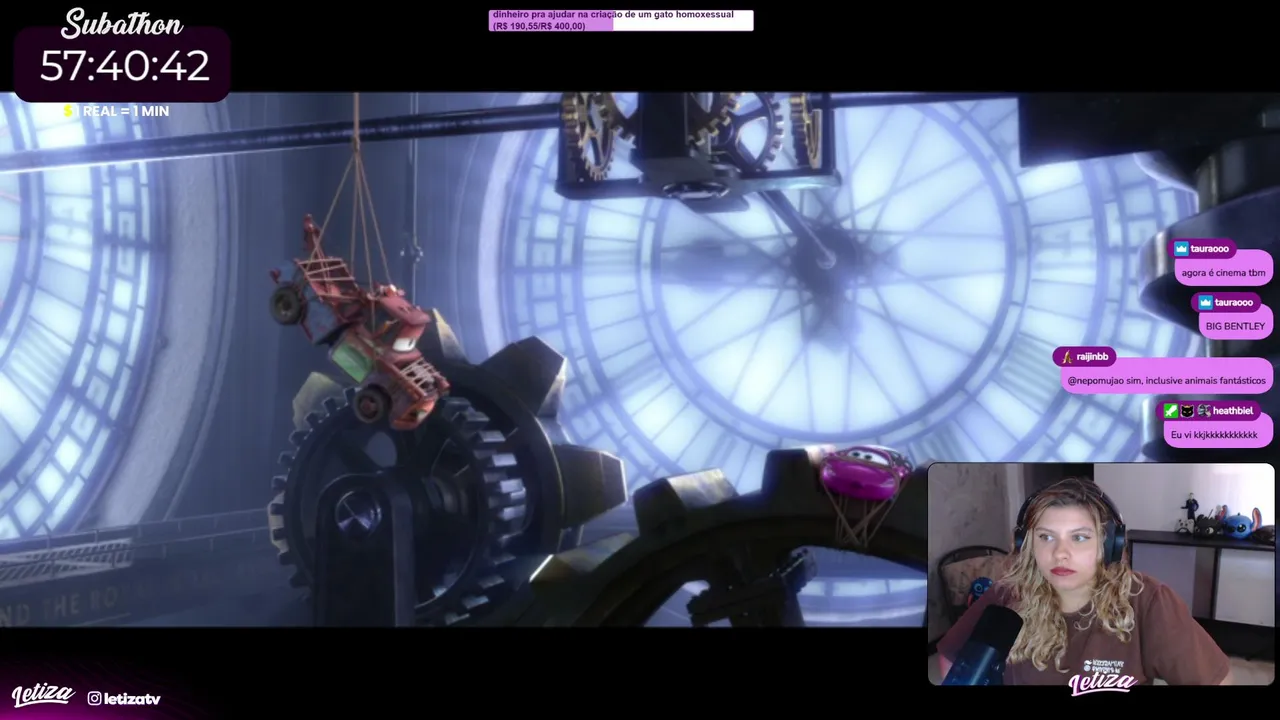Viewport: 1280px width, 720px height.
Task: Click the '1 REAL = 1 MIN' label
Action: point(122,111)
